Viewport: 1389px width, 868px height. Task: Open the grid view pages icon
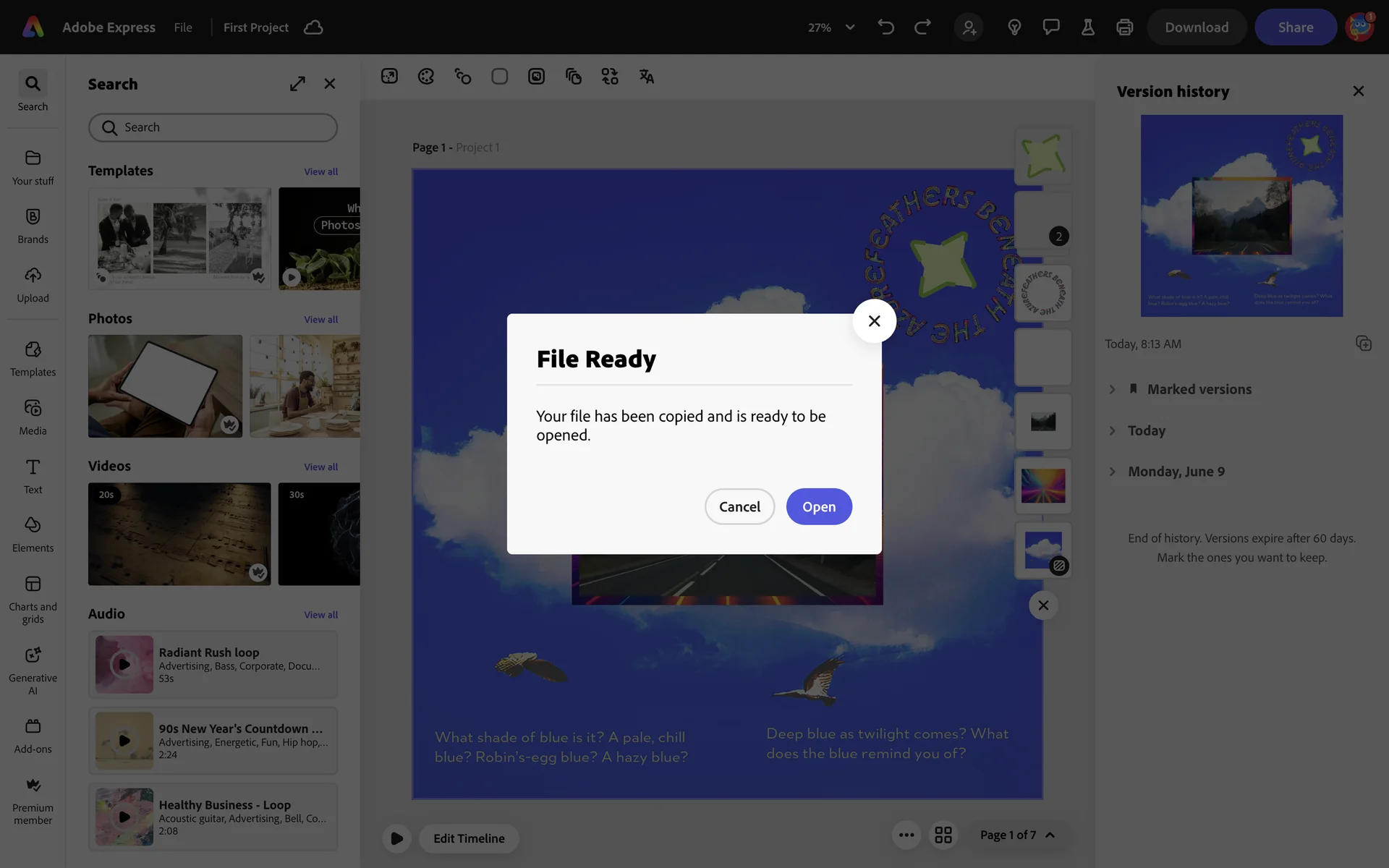tap(943, 835)
